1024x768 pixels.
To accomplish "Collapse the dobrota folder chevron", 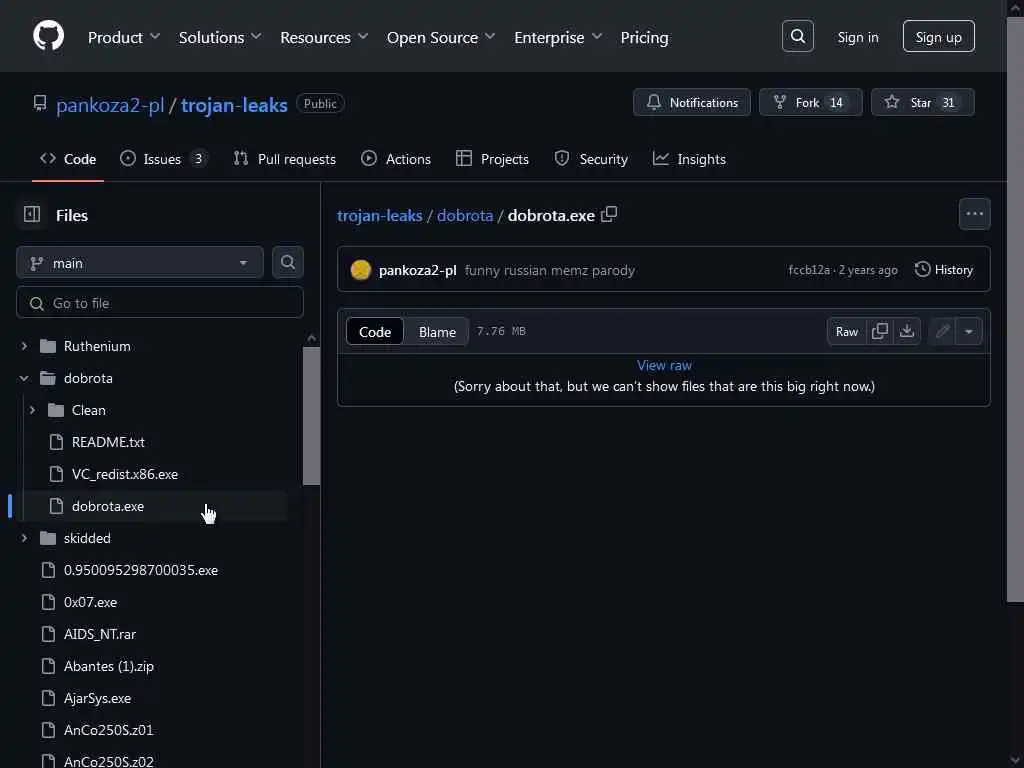I will coord(24,378).
